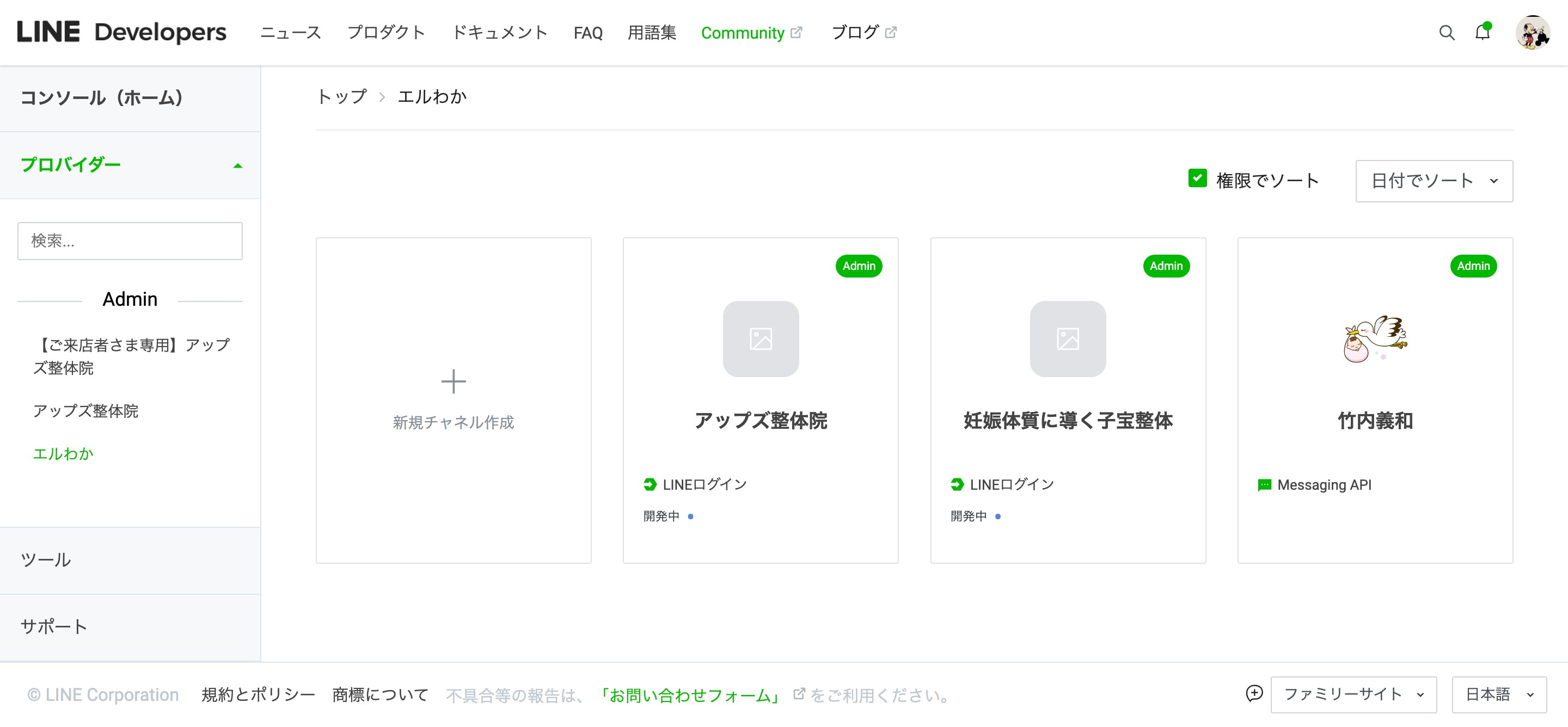Click placeholder image of アップズ整体院 card
This screenshot has height=727, width=1568.
point(760,339)
